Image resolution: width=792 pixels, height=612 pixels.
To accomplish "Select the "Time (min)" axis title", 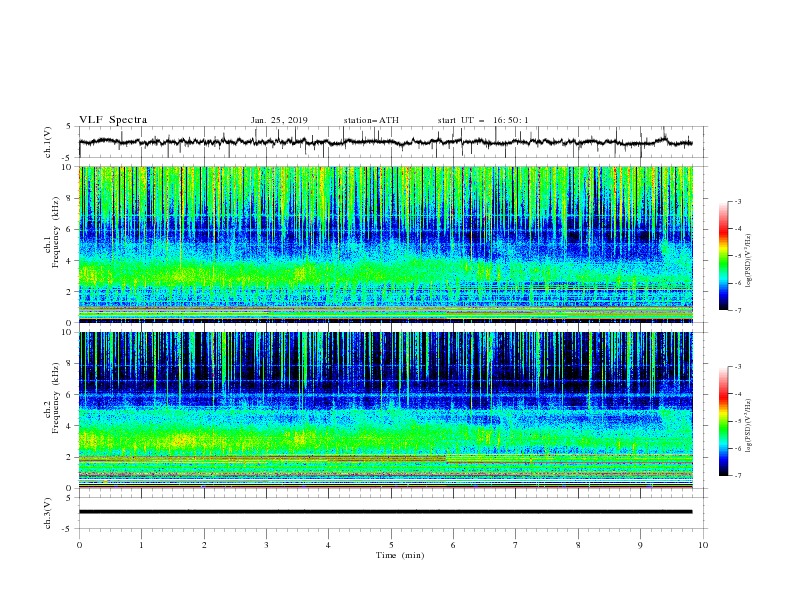I will 400,555.
